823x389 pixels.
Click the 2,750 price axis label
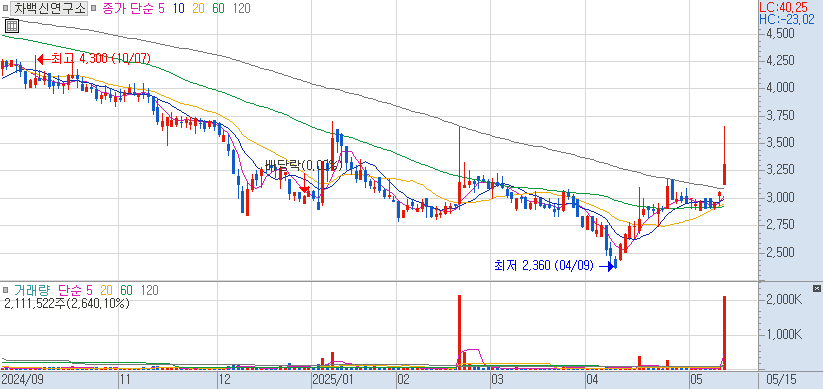click(x=780, y=225)
